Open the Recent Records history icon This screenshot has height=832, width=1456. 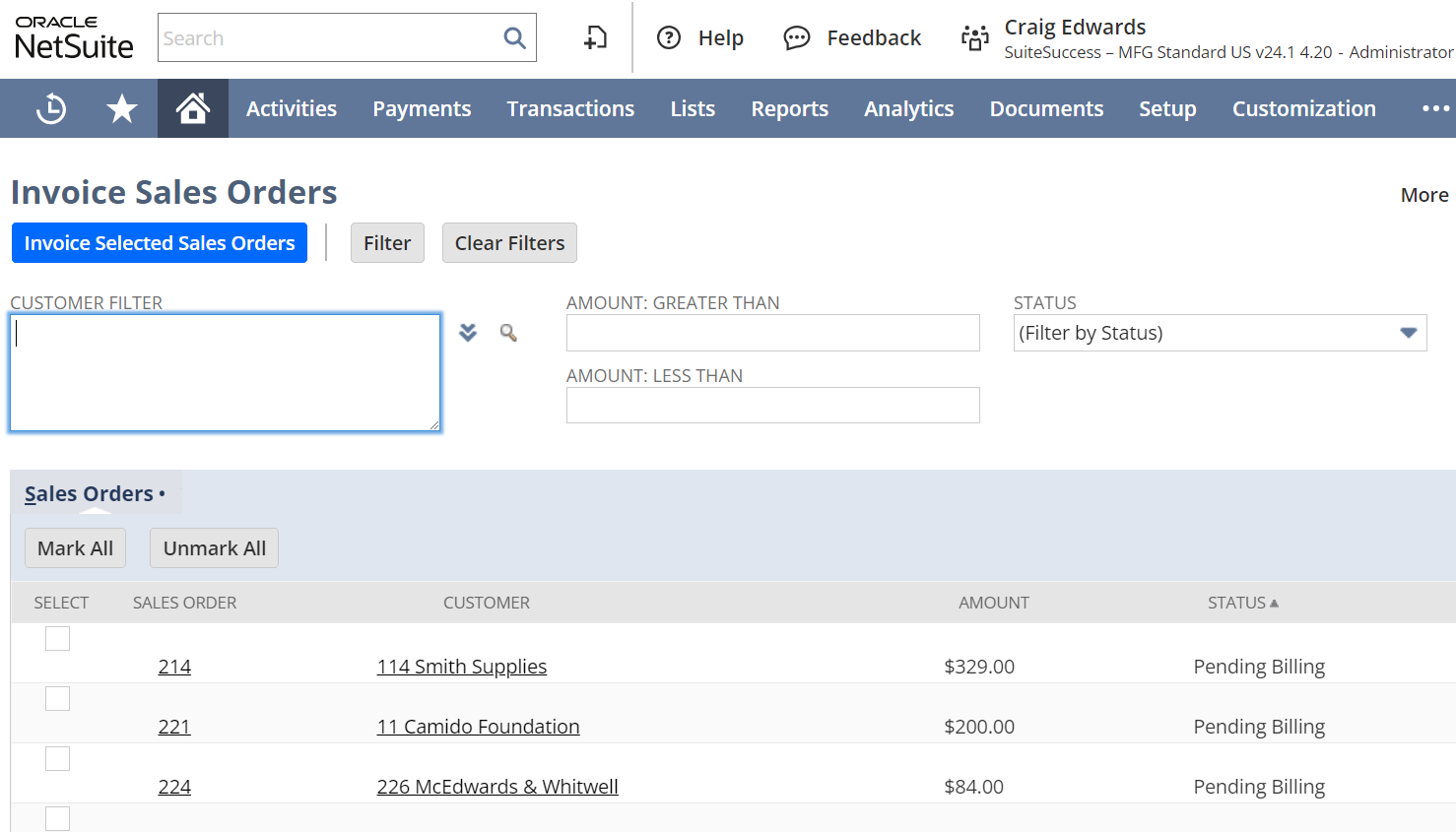point(51,108)
